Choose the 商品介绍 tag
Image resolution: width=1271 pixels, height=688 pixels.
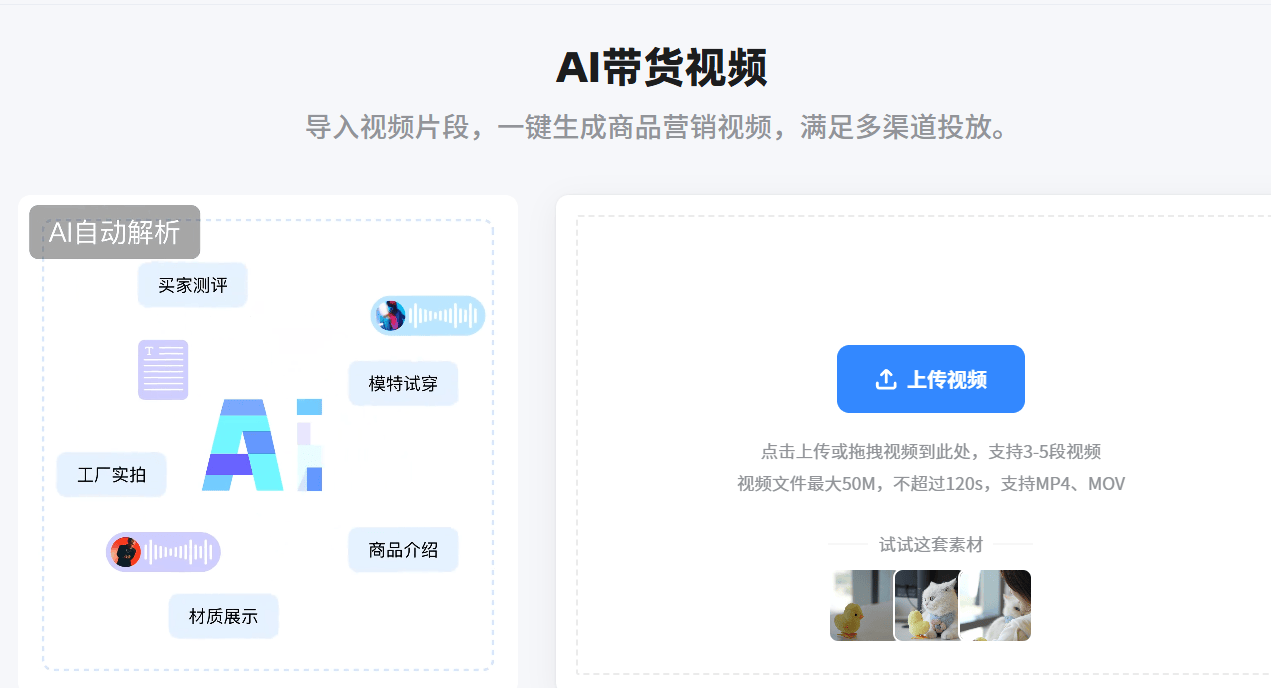point(403,550)
